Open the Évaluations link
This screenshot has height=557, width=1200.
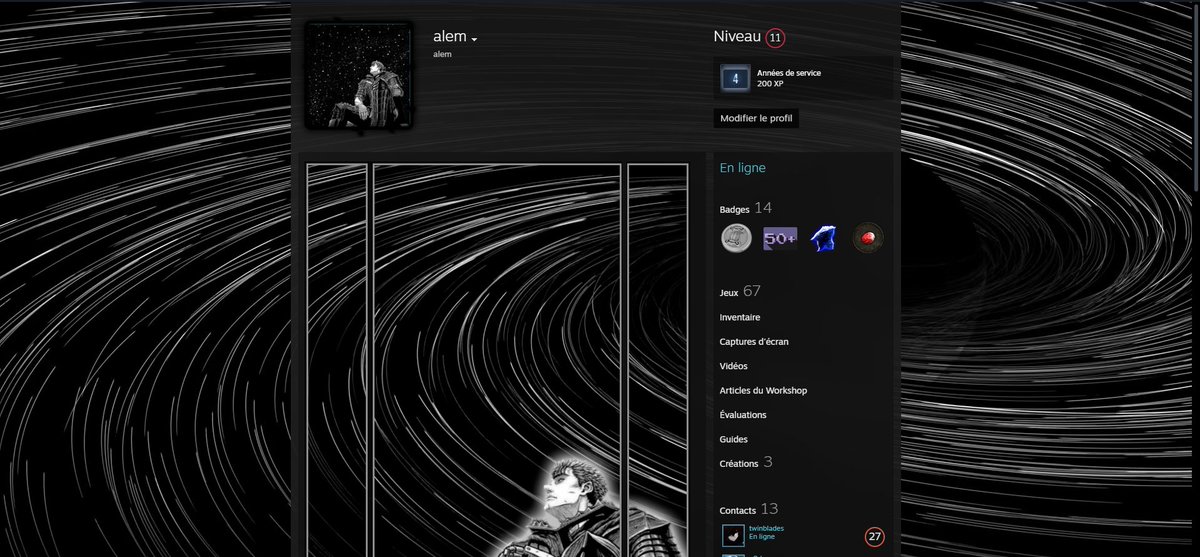pyautogui.click(x=743, y=414)
